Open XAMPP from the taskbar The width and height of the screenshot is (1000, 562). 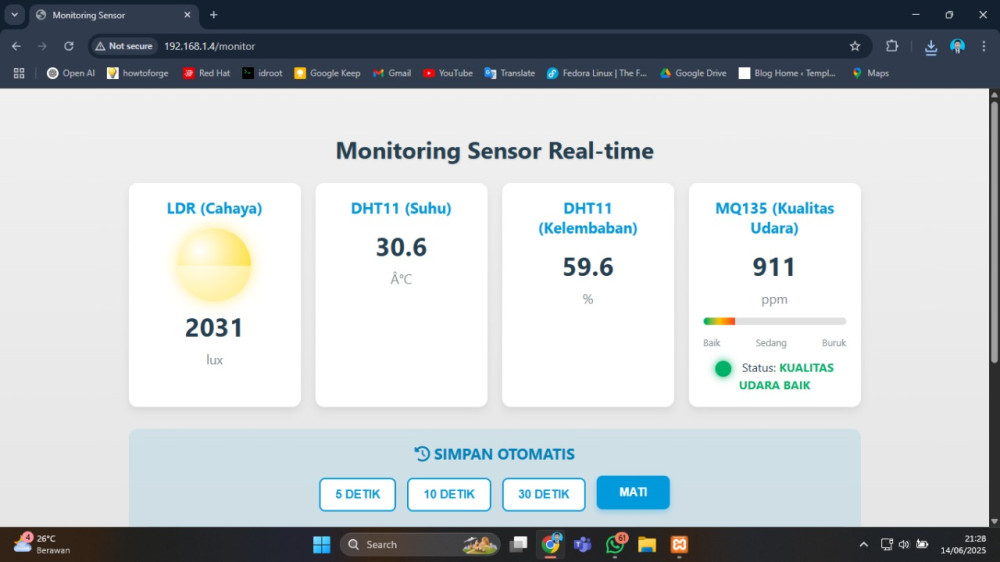click(679, 545)
